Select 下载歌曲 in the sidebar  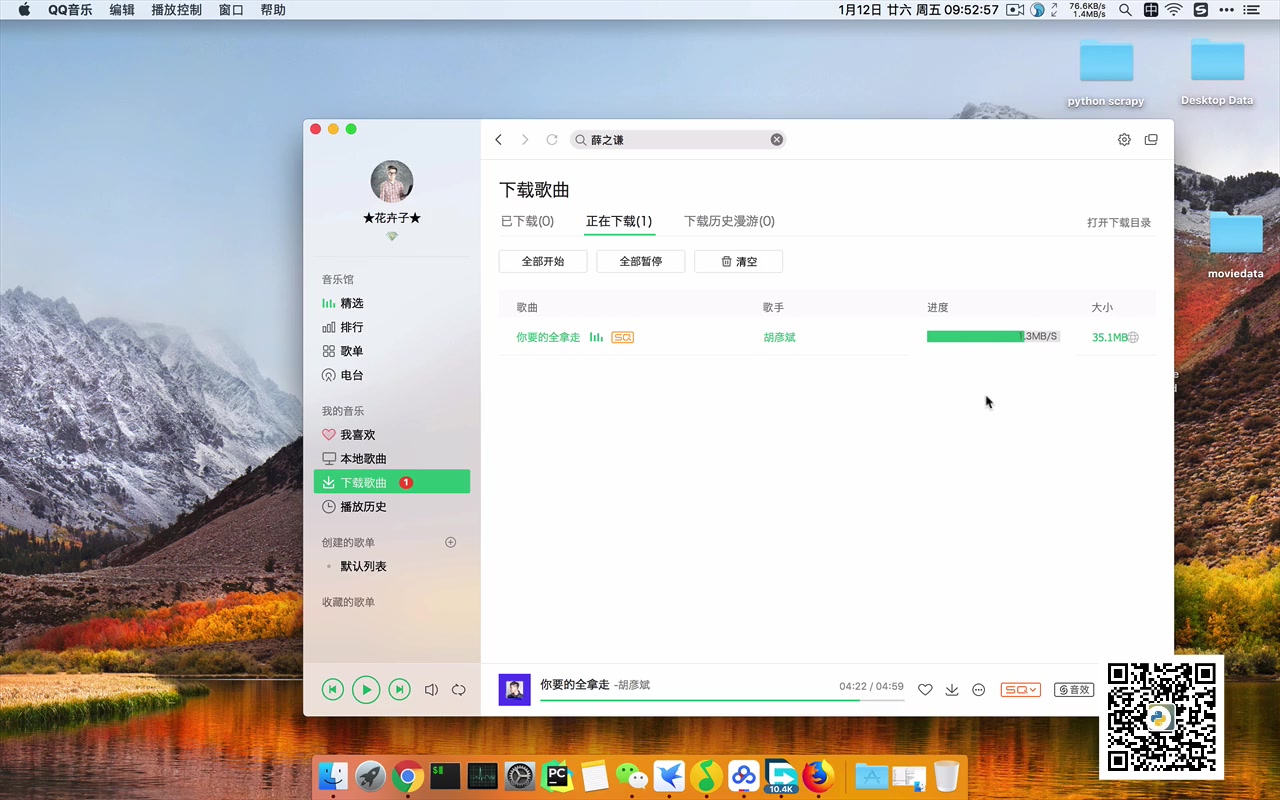coord(392,482)
